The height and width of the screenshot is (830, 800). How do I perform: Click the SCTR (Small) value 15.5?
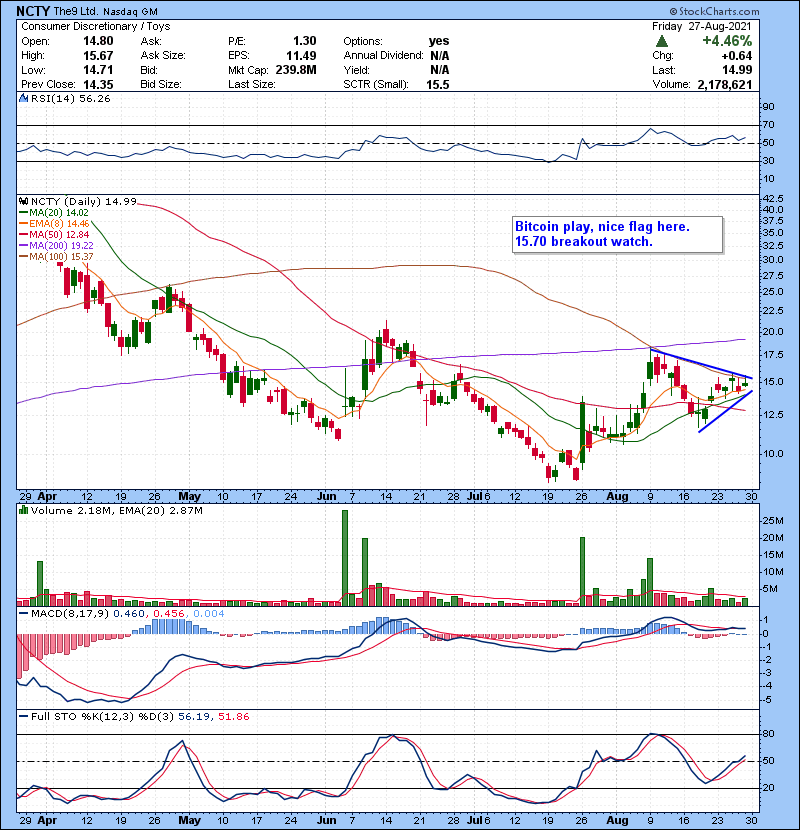pos(438,84)
